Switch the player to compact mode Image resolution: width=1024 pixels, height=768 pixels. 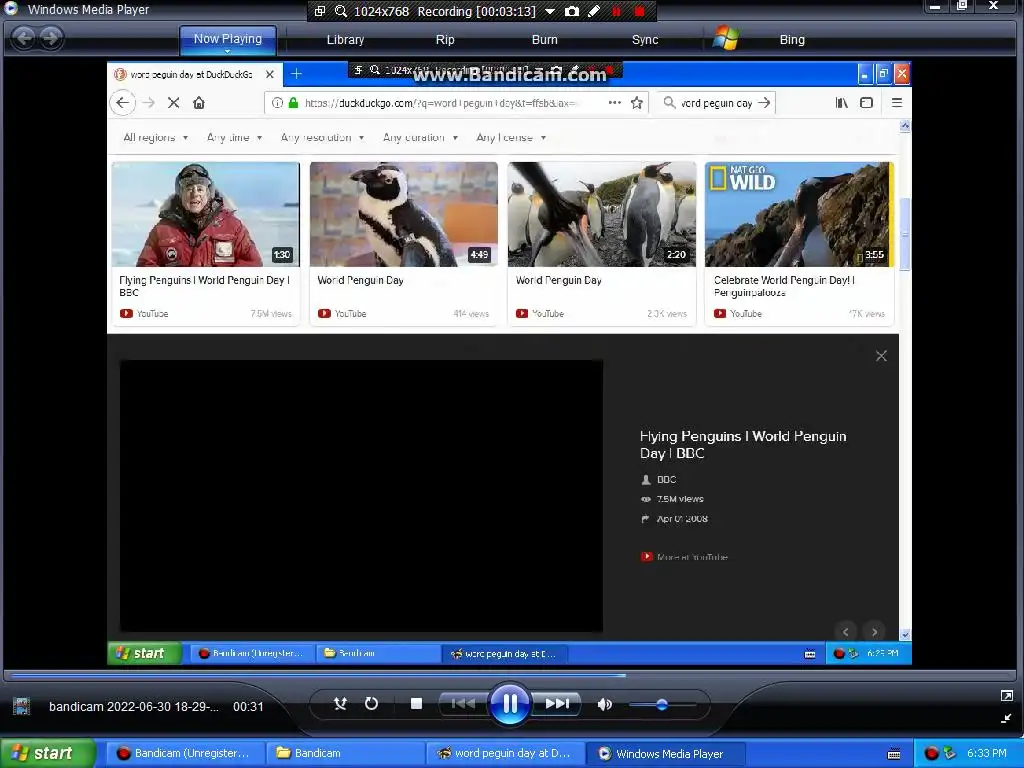click(x=1006, y=718)
